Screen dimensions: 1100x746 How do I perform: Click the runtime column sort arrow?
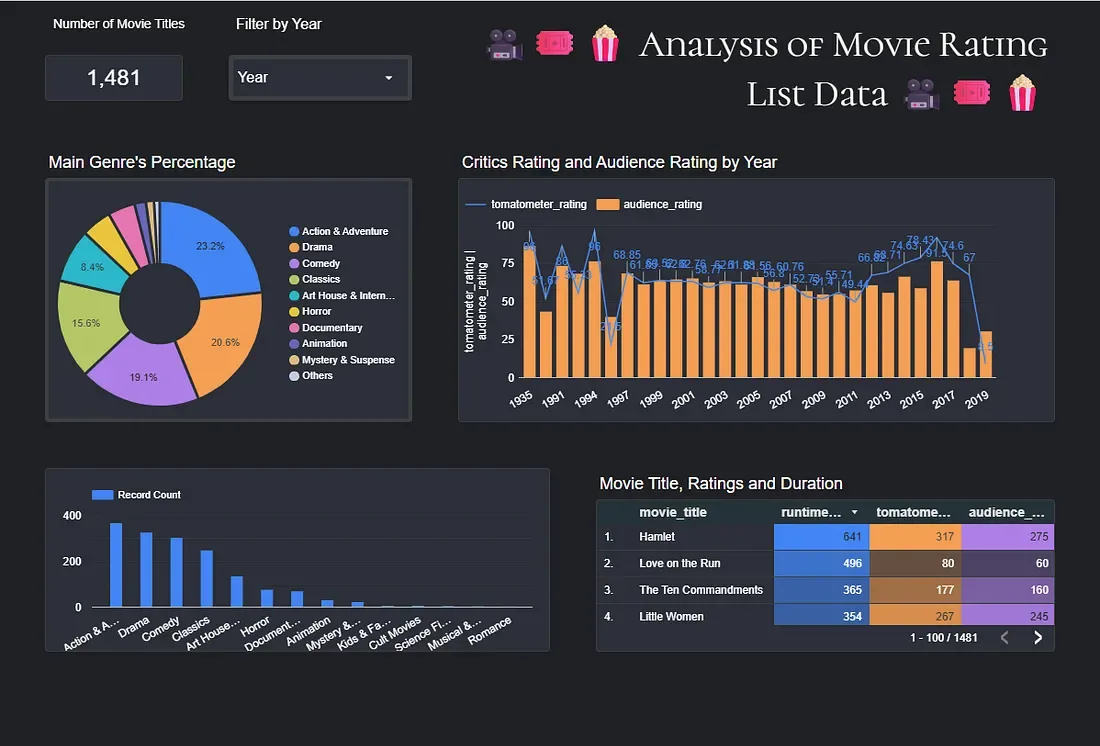(x=854, y=512)
